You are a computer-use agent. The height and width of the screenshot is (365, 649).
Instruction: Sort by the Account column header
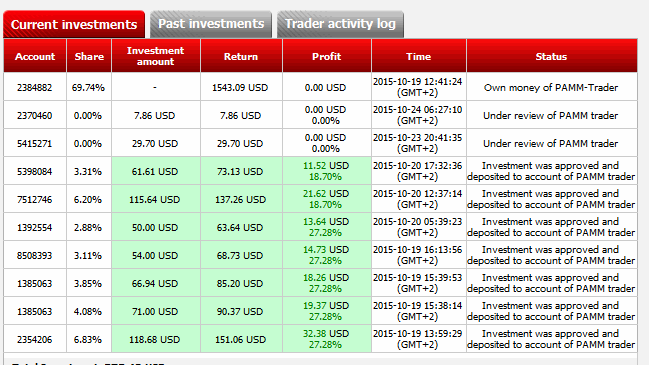click(35, 56)
